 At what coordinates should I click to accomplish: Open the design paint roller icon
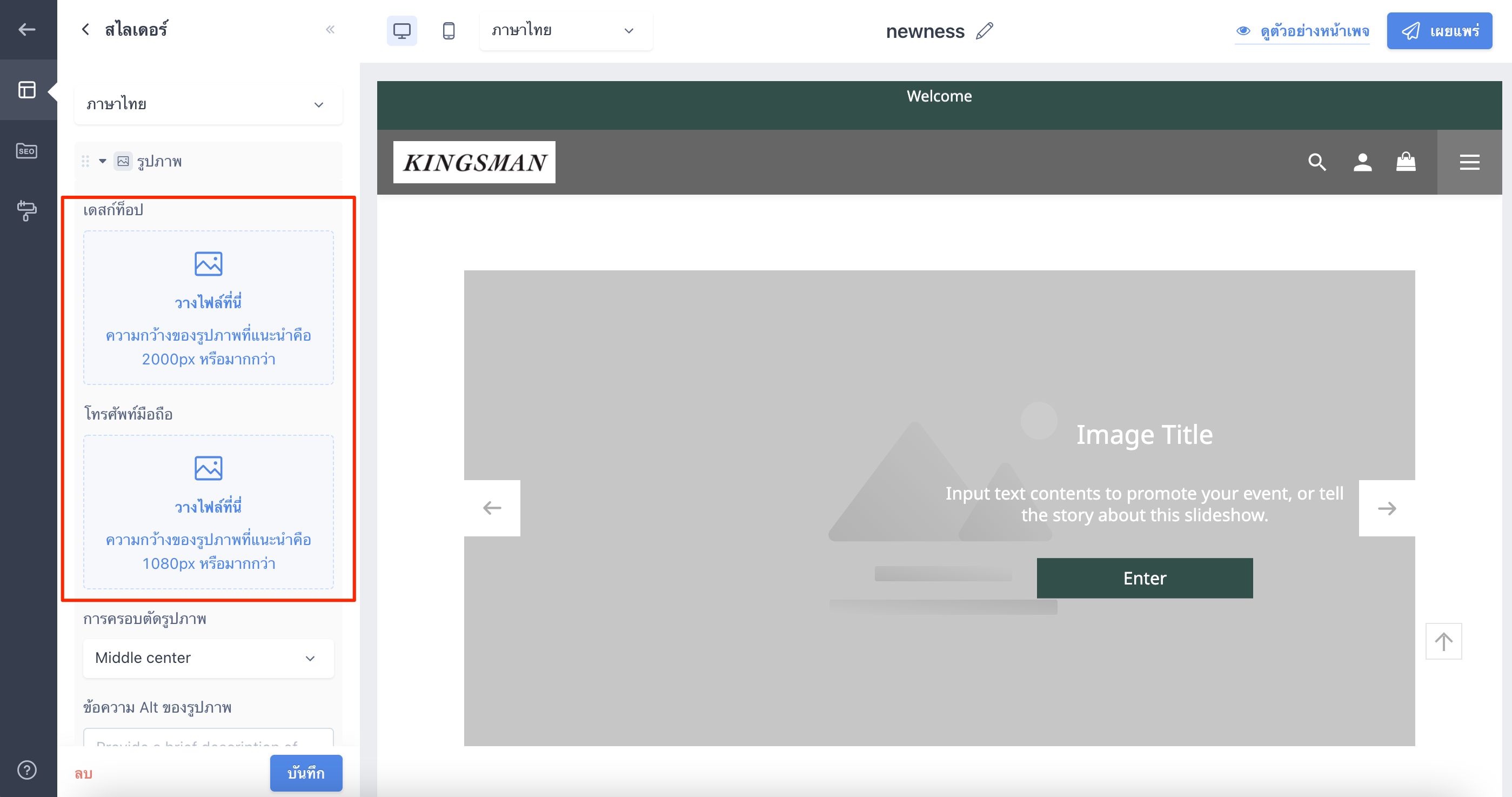click(x=27, y=211)
